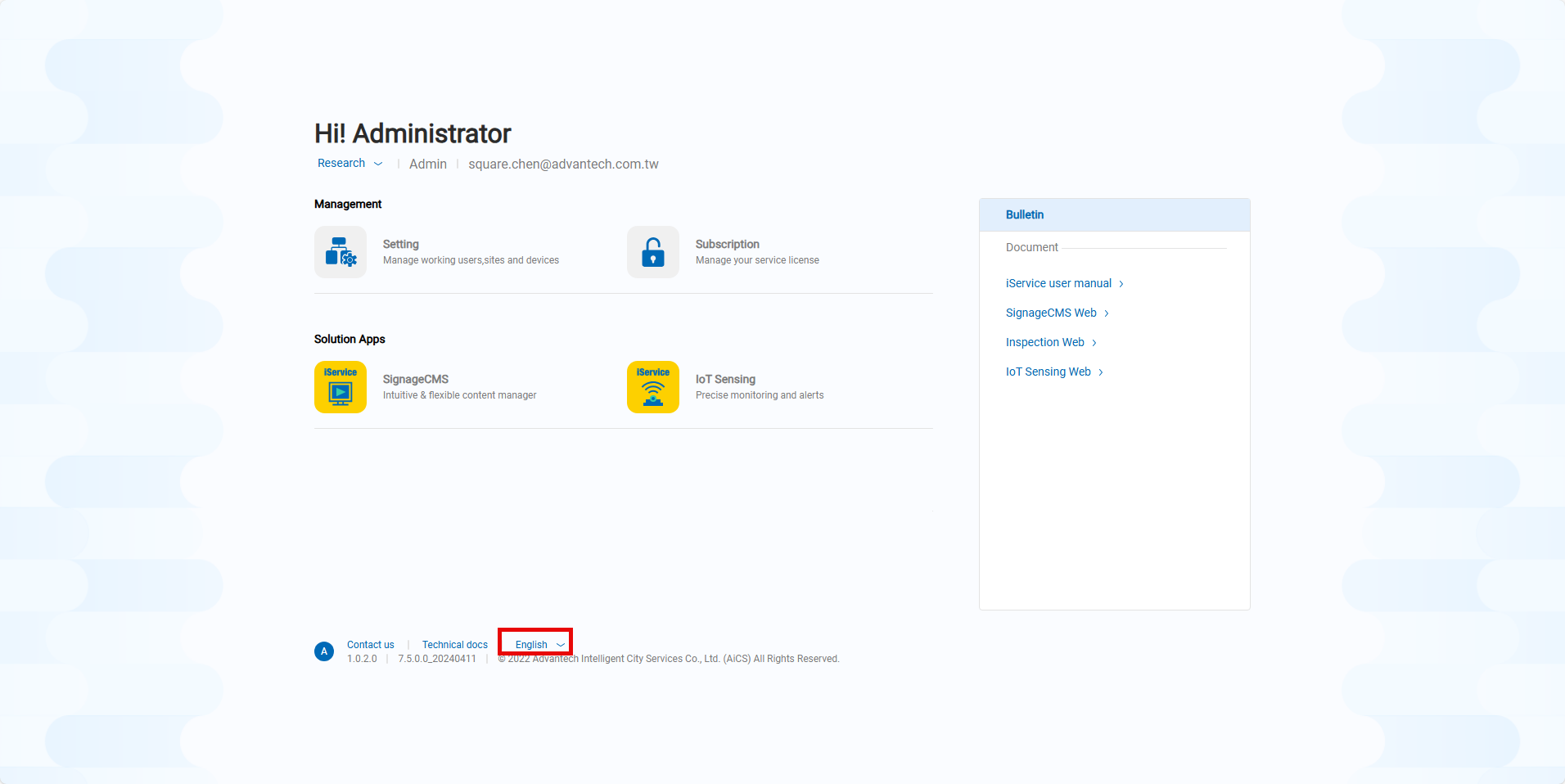Select the Bulletin tab header
The width and height of the screenshot is (1565, 784).
pos(1025,214)
